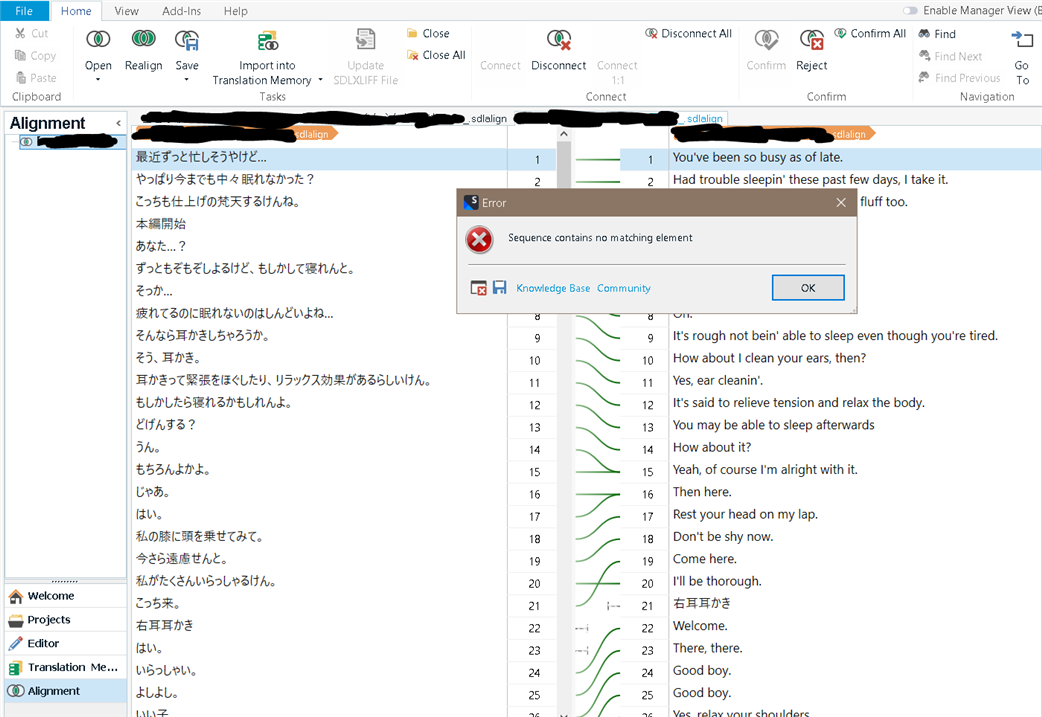The height and width of the screenshot is (717, 1042).
Task: Open the Knowledge Base link
Action: [553, 288]
